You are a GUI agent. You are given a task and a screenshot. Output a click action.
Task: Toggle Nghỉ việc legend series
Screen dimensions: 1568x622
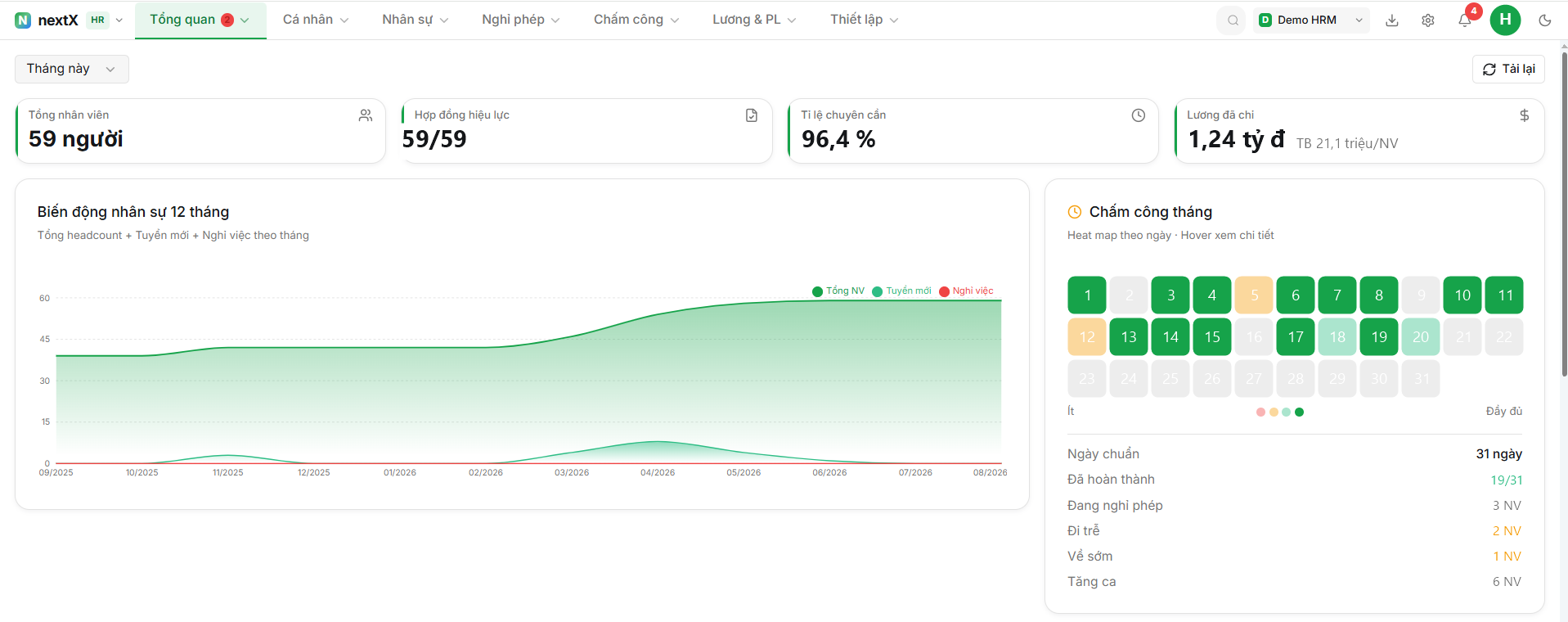click(x=966, y=291)
